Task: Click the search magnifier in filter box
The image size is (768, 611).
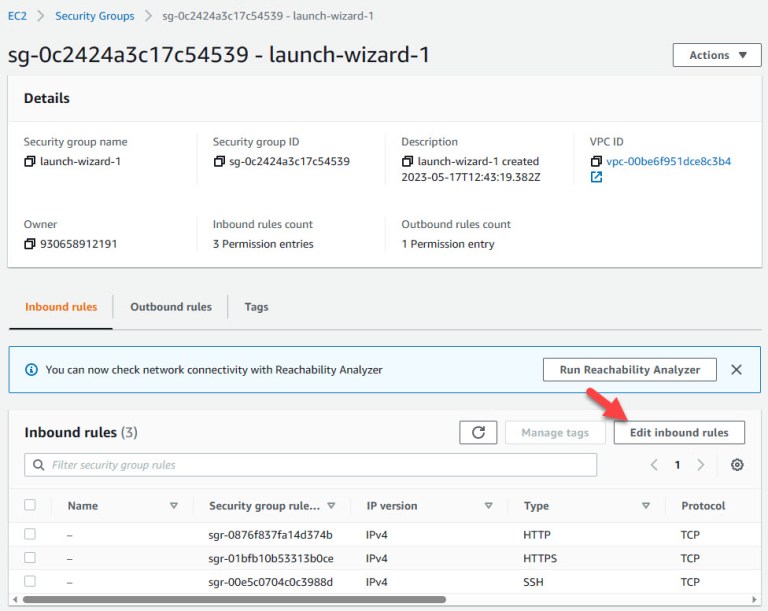Action: pos(38,464)
